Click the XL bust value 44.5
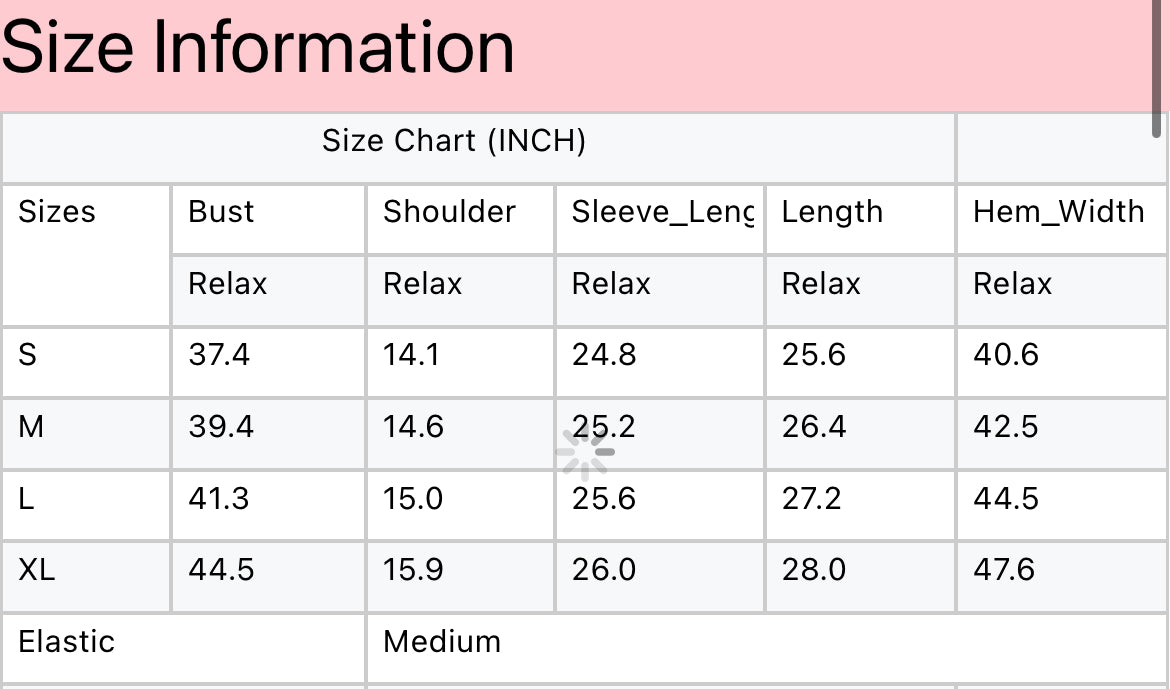 [x=221, y=570]
